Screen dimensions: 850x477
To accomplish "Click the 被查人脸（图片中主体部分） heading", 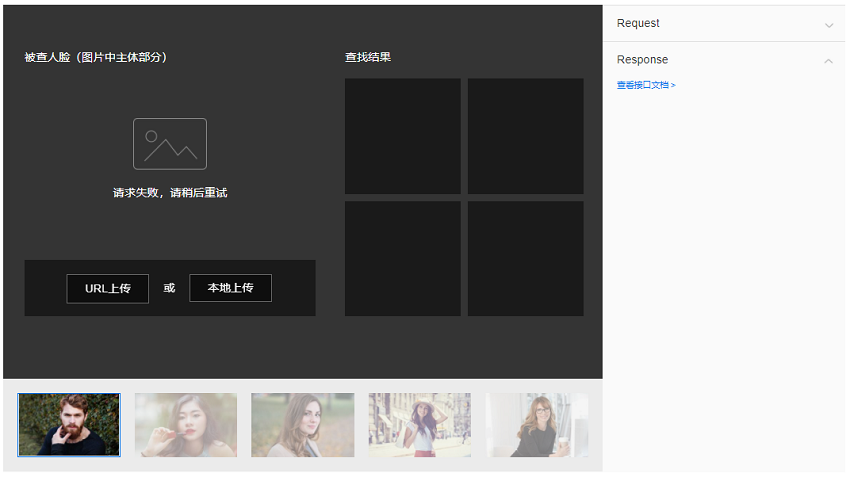I will click(x=96, y=57).
